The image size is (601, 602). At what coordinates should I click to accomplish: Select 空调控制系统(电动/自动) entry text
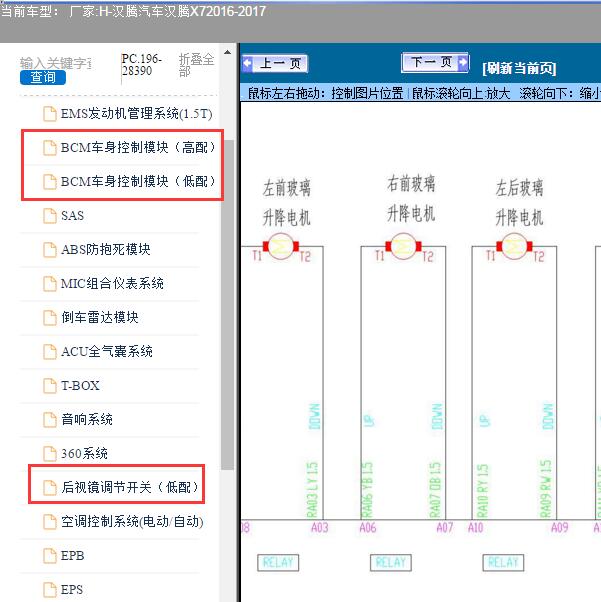coord(132,521)
